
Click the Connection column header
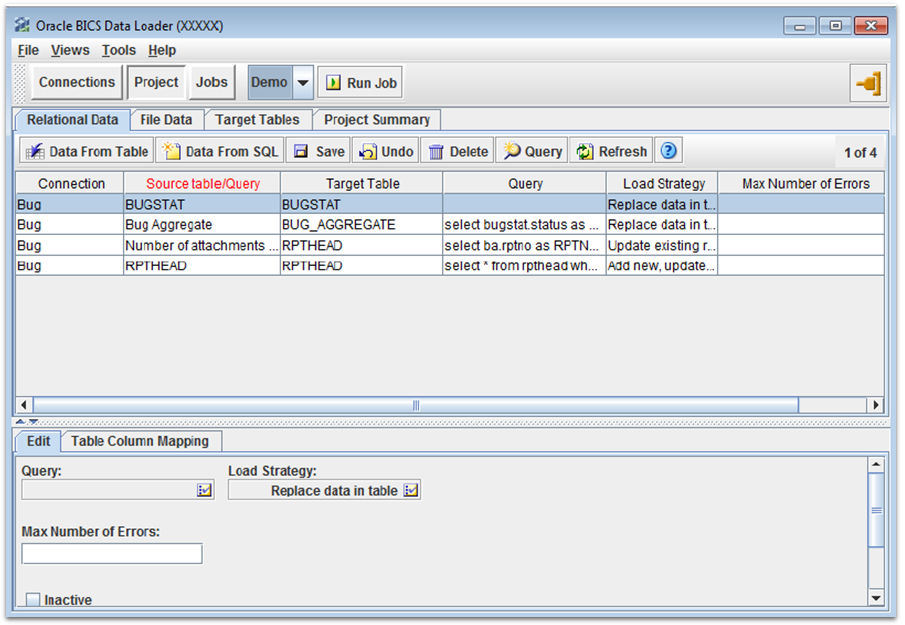pos(70,184)
